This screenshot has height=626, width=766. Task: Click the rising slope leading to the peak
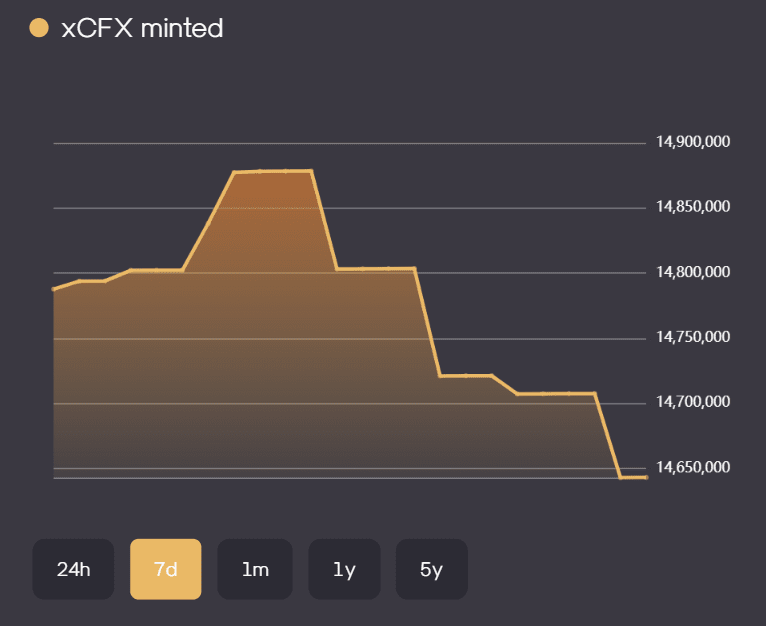click(209, 220)
